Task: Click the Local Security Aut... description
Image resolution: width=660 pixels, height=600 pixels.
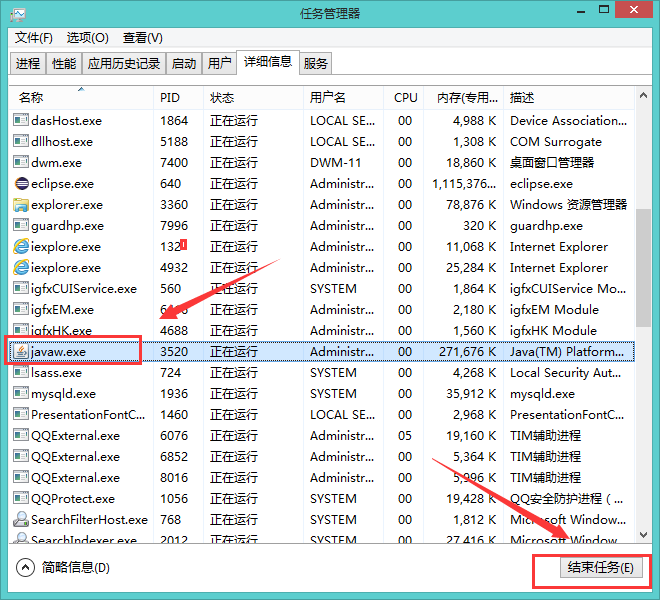Action: click(565, 373)
